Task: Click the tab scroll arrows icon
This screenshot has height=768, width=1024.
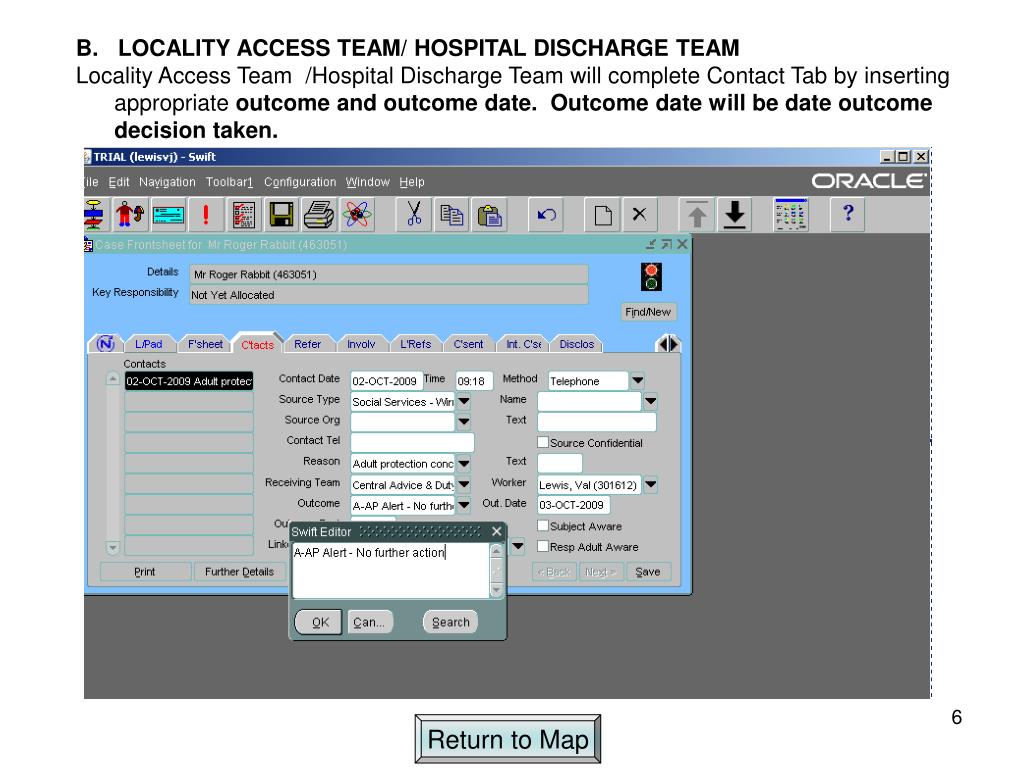Action: (x=667, y=344)
